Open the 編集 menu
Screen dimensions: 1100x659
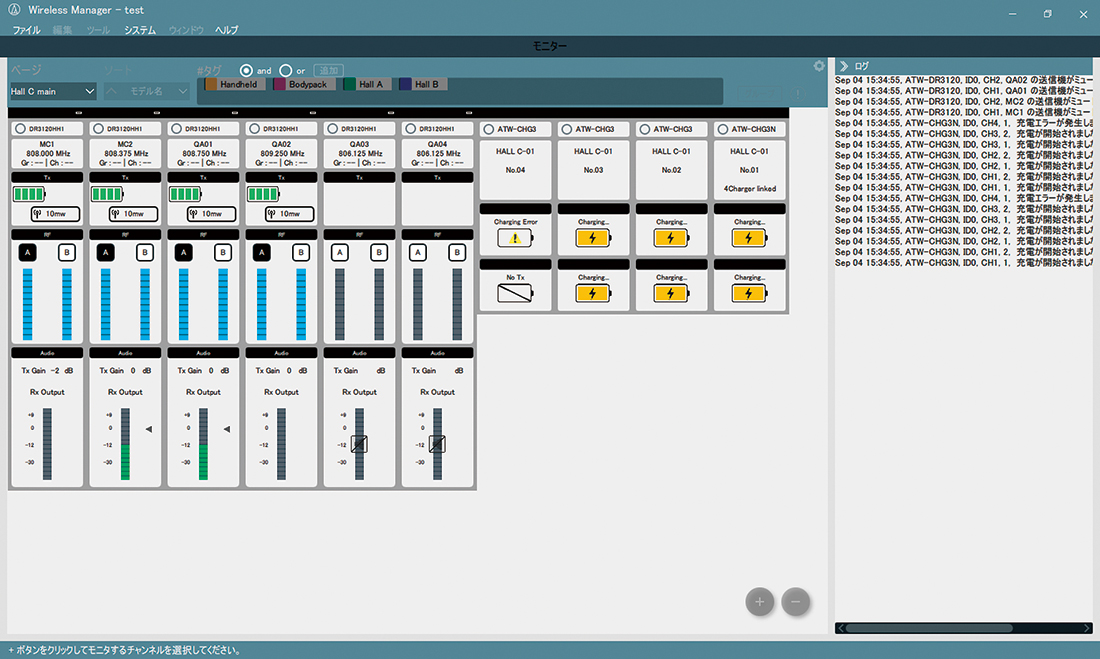tap(62, 30)
